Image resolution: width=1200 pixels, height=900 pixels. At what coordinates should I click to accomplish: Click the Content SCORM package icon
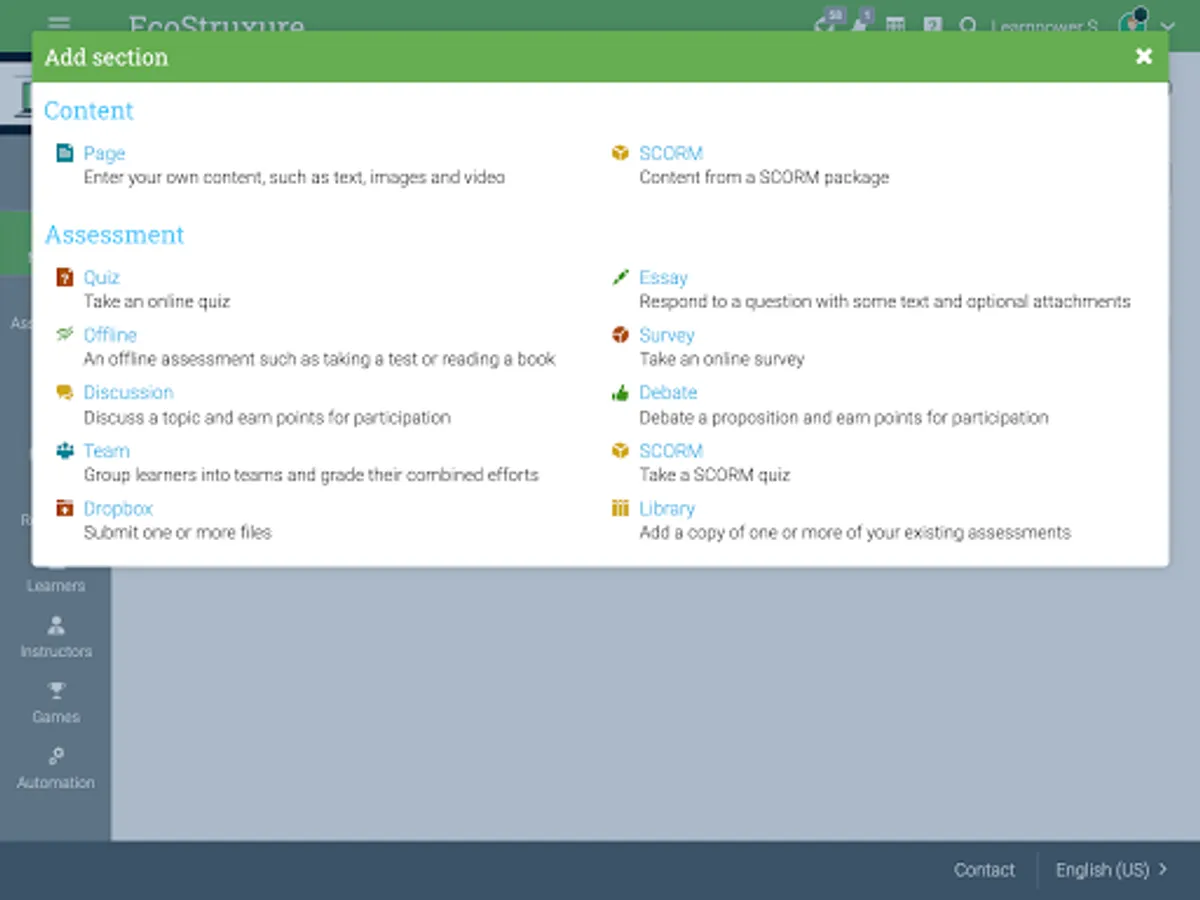[620, 153]
